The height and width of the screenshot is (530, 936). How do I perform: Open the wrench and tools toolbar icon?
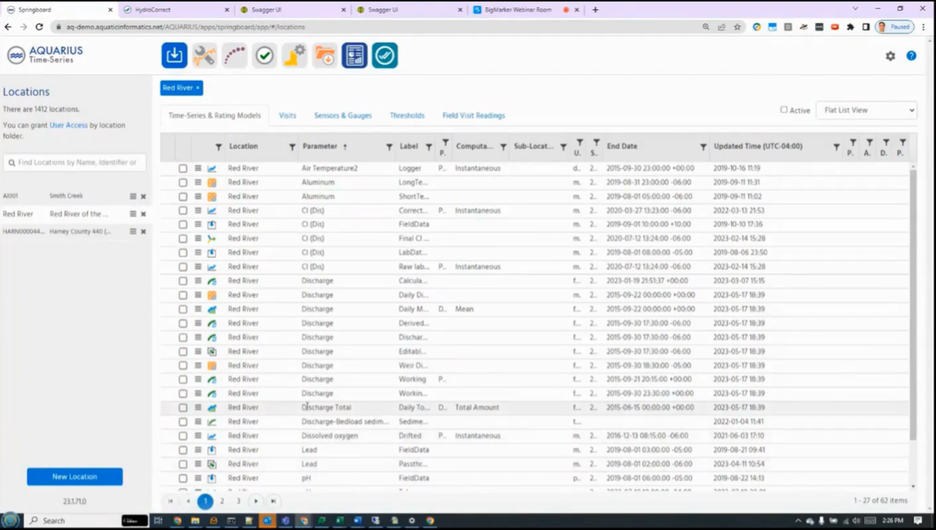204,56
